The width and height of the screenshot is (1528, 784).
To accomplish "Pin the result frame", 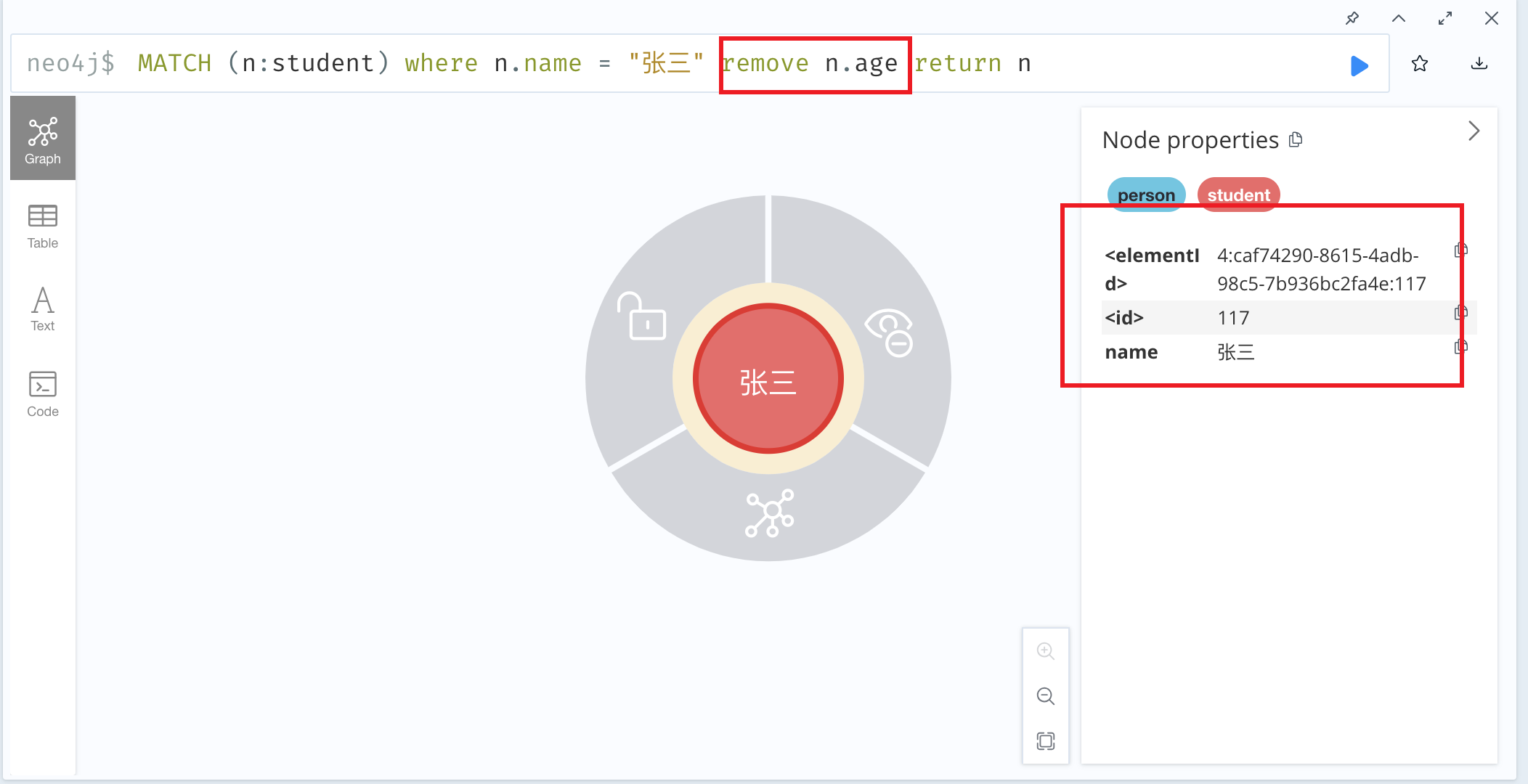I will coord(1352,18).
